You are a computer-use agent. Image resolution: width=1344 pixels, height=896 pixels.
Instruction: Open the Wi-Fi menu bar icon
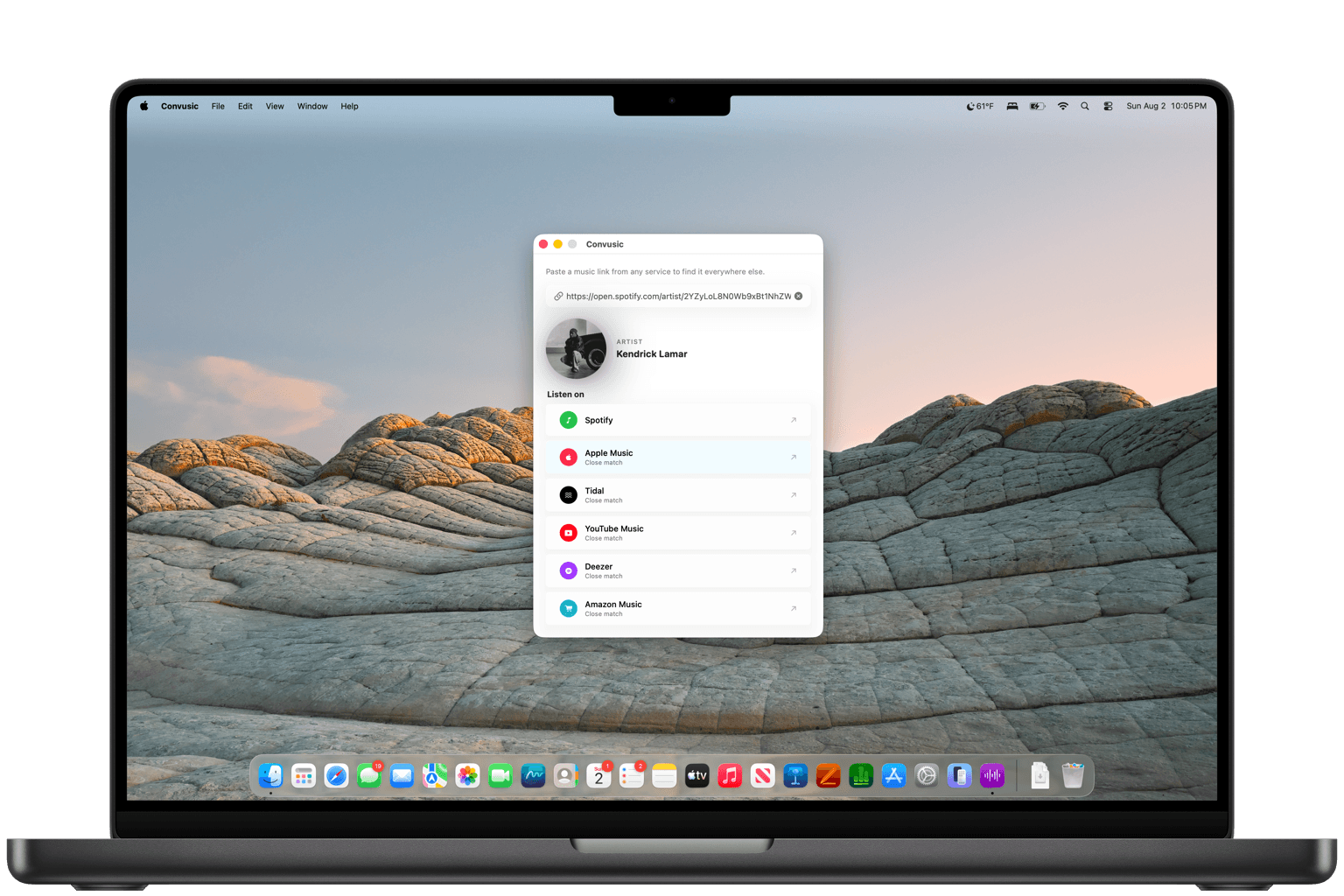(x=1063, y=106)
